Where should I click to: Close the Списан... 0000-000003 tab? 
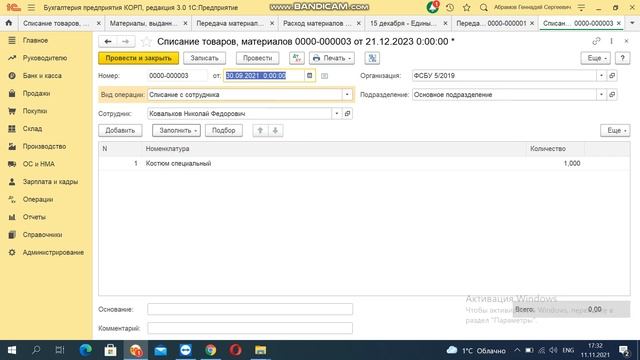[619, 23]
